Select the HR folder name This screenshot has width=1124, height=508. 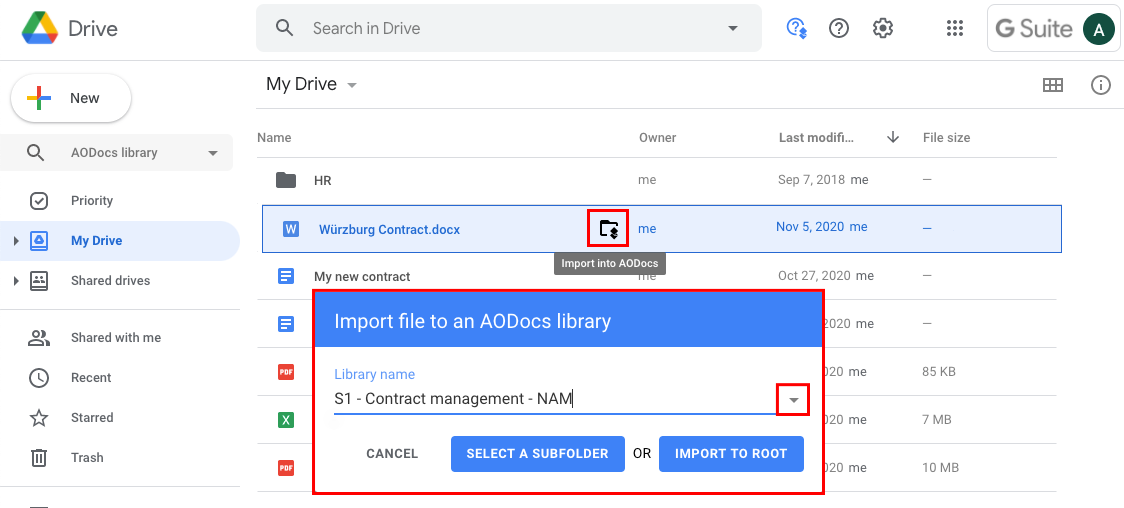pos(323,181)
